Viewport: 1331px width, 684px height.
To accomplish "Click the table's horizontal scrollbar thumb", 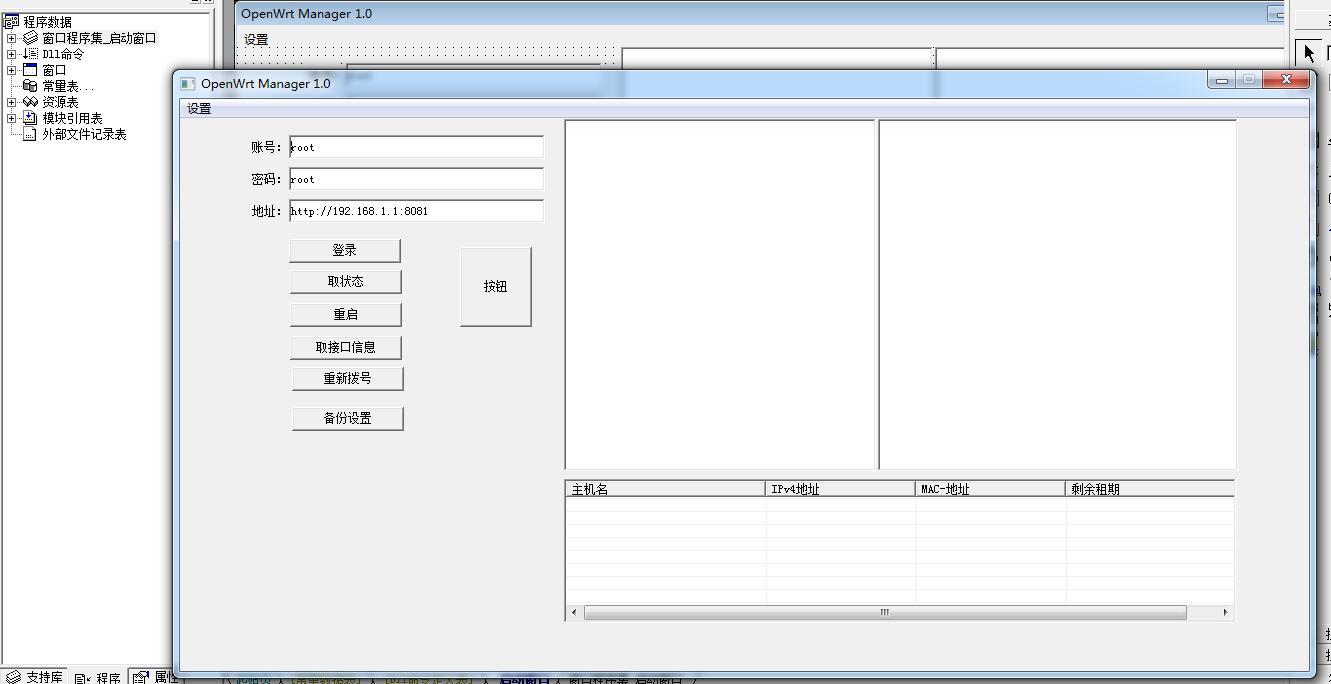I will coord(885,612).
